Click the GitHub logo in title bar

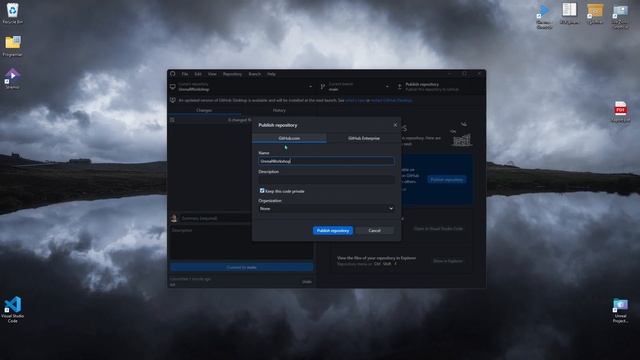pyautogui.click(x=173, y=74)
